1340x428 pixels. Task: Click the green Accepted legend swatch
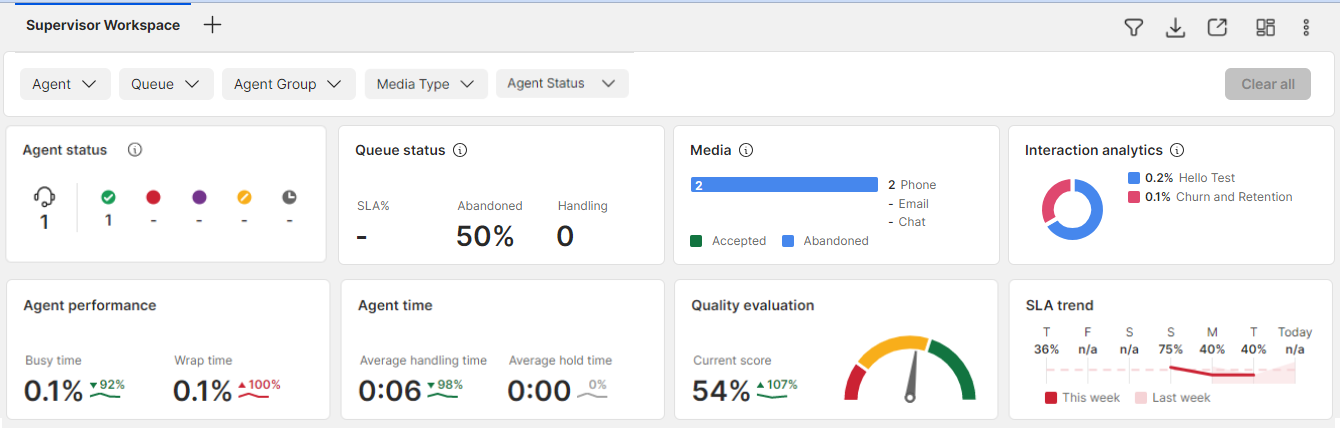696,241
